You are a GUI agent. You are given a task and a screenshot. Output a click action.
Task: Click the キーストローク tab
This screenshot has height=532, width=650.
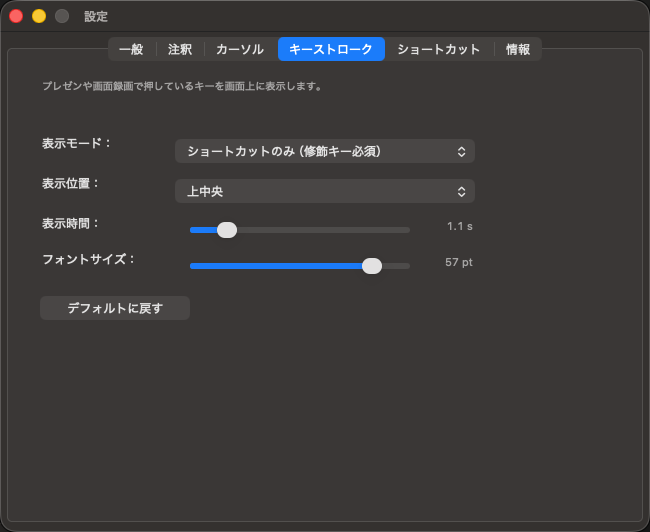point(331,49)
